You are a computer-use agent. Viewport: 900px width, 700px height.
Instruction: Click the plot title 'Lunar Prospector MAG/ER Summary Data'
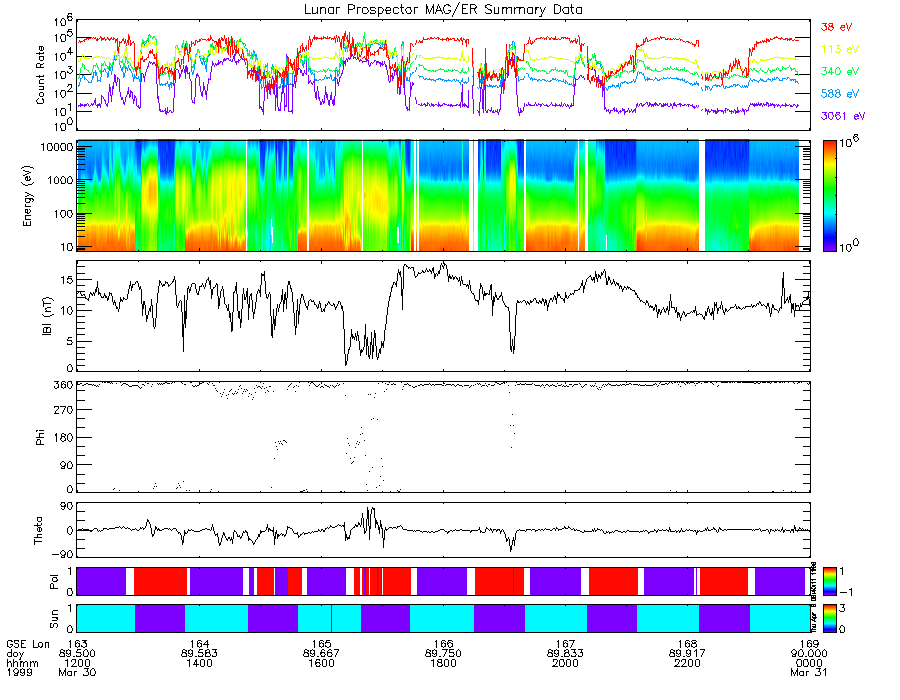443,10
